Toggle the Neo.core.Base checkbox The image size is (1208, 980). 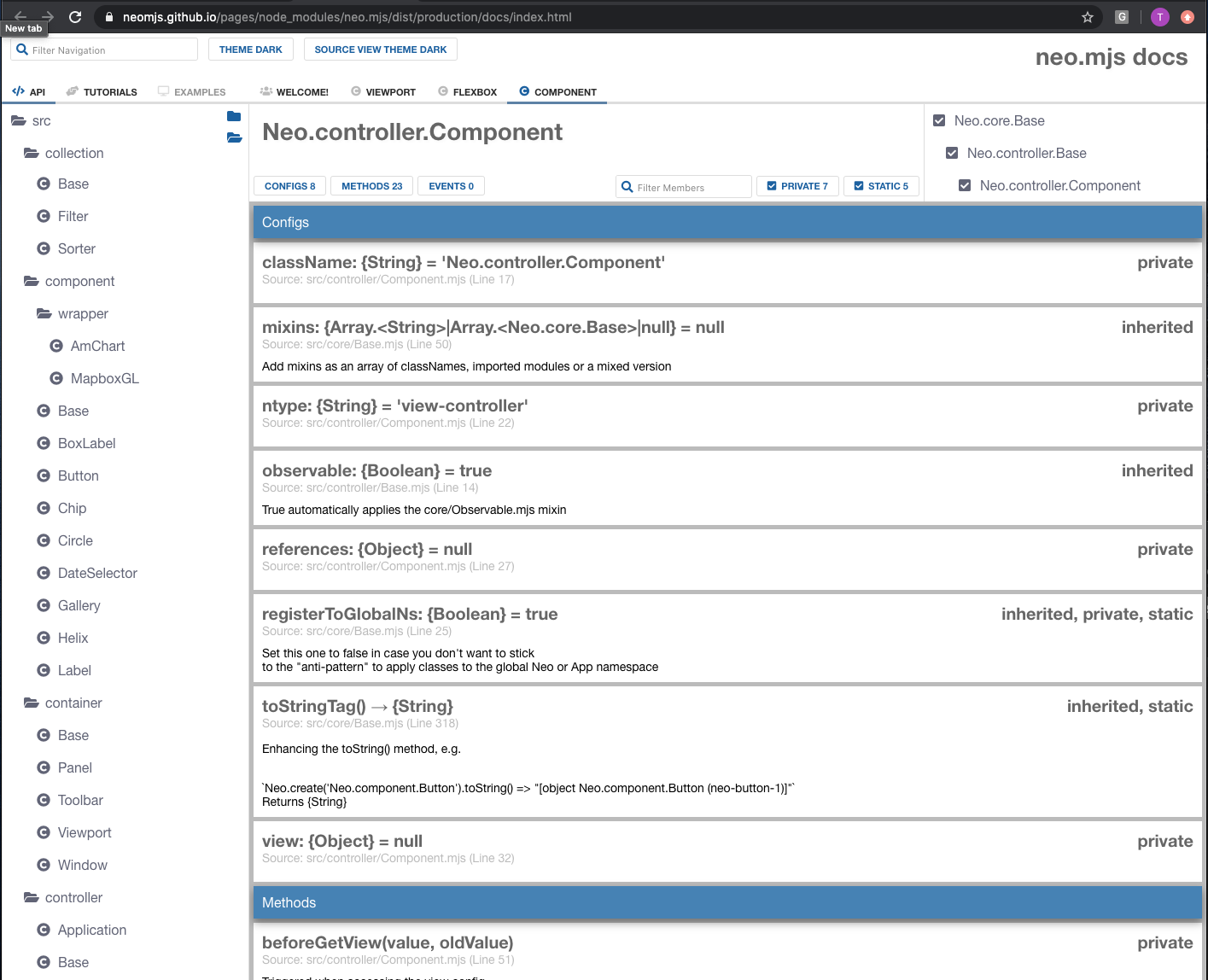click(939, 120)
